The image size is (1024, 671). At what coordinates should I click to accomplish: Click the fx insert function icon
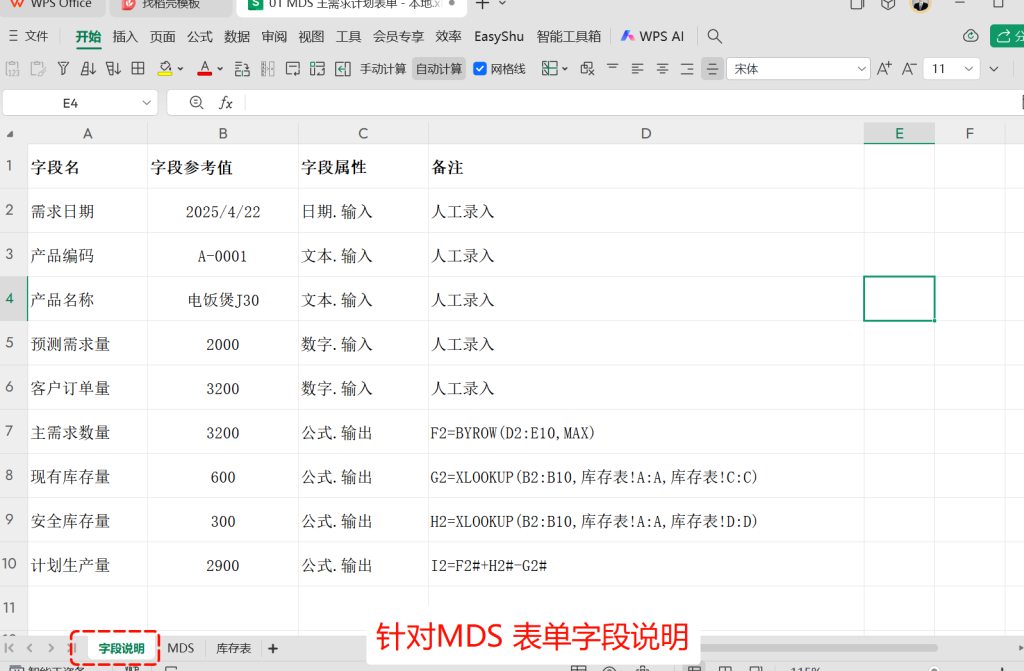(x=226, y=103)
